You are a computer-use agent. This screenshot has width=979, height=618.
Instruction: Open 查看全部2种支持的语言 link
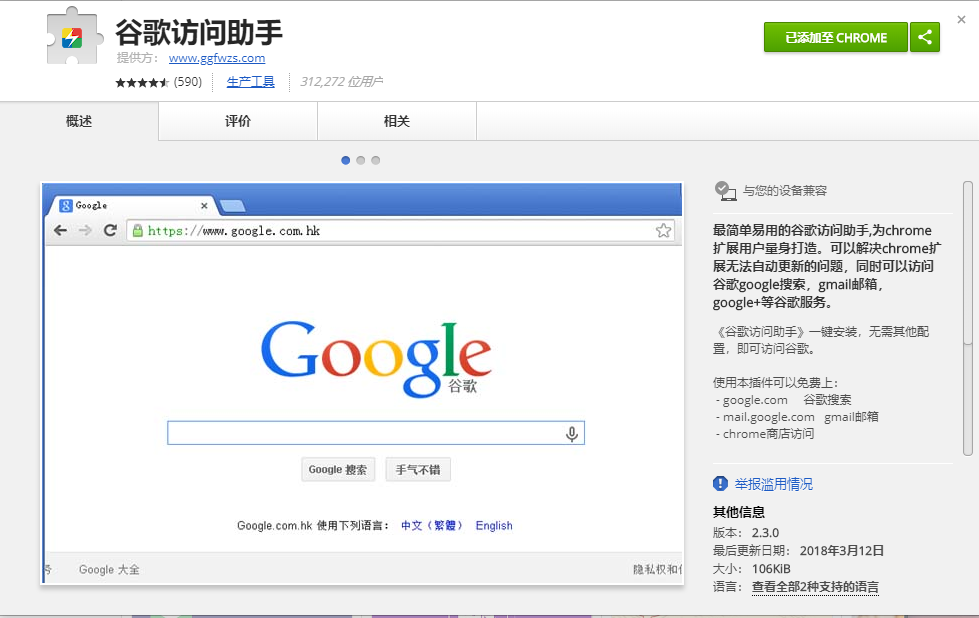(x=815, y=587)
